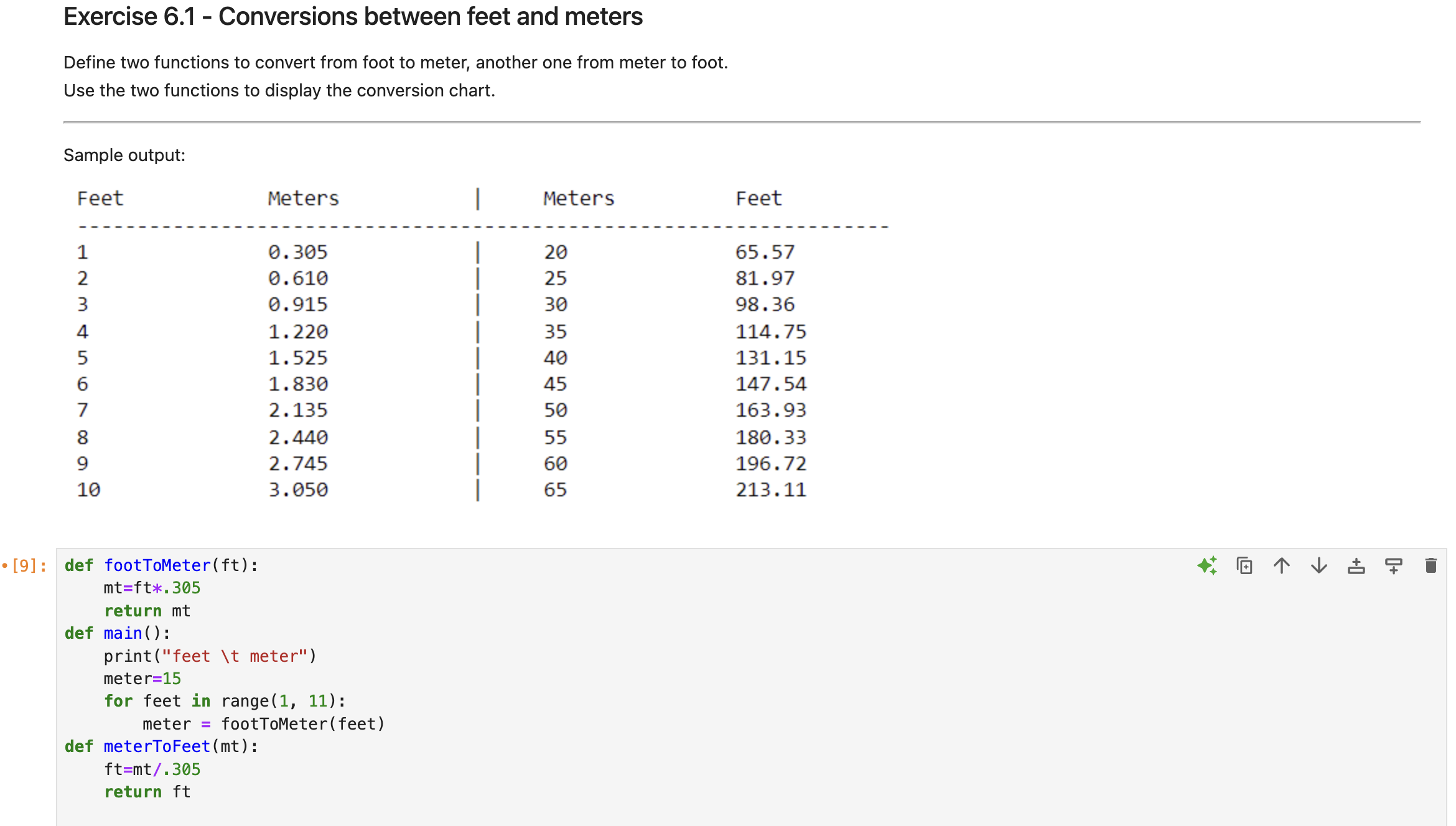Select the return mt statement
Image resolution: width=1456 pixels, height=826 pixels.
point(147,610)
